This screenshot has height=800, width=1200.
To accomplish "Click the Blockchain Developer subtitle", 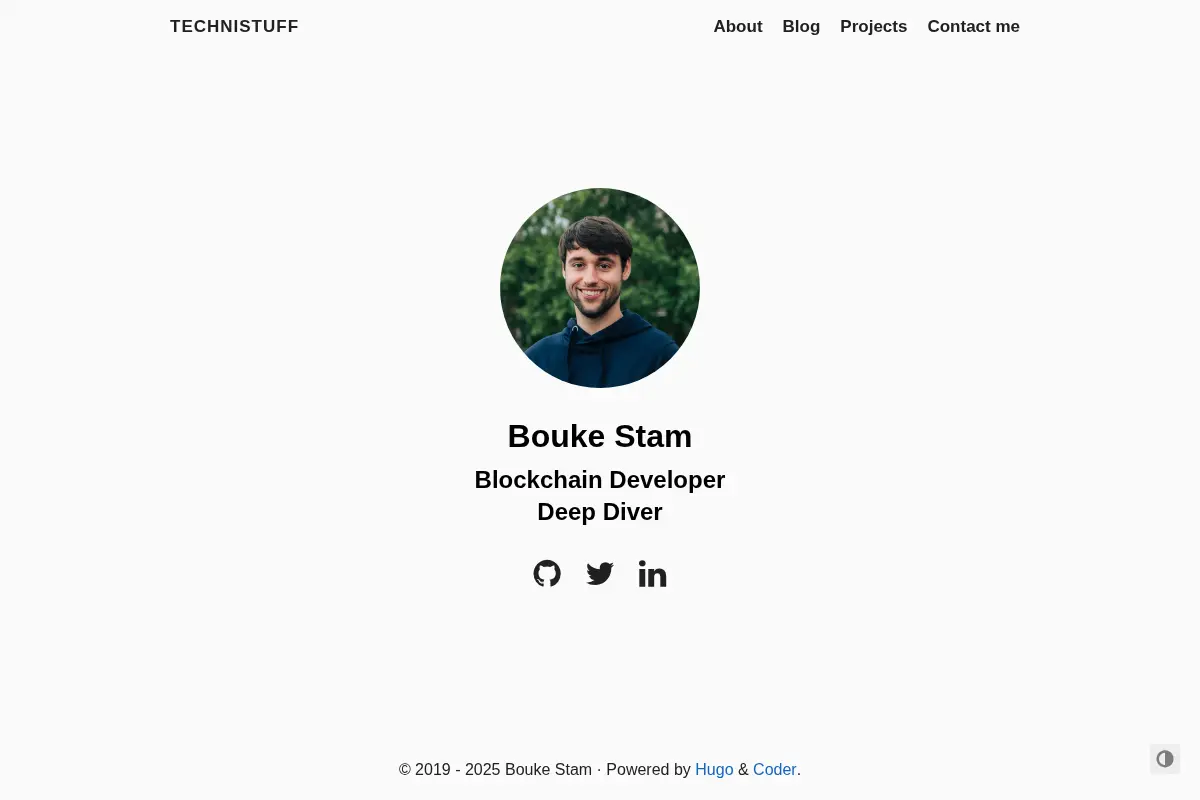I will coord(600,480).
